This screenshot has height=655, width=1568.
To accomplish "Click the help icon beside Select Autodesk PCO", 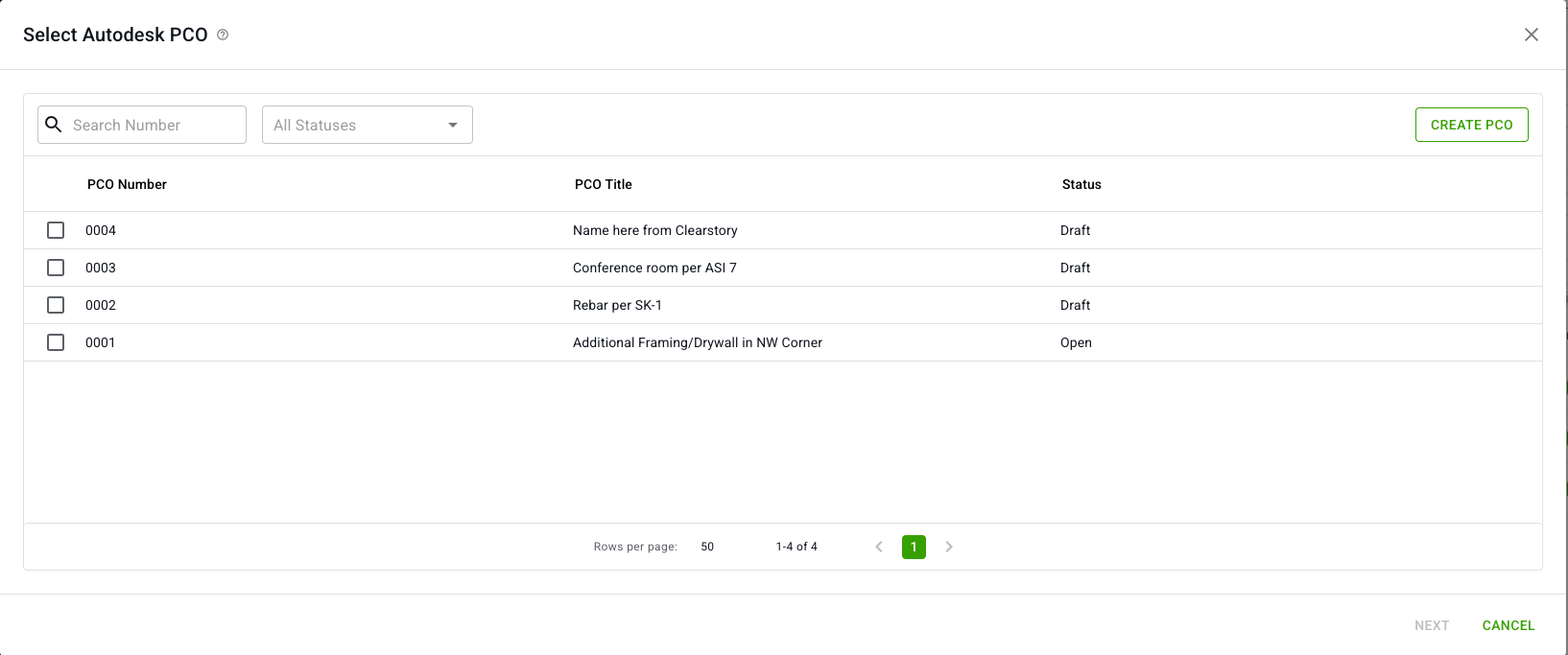I will (x=223, y=35).
